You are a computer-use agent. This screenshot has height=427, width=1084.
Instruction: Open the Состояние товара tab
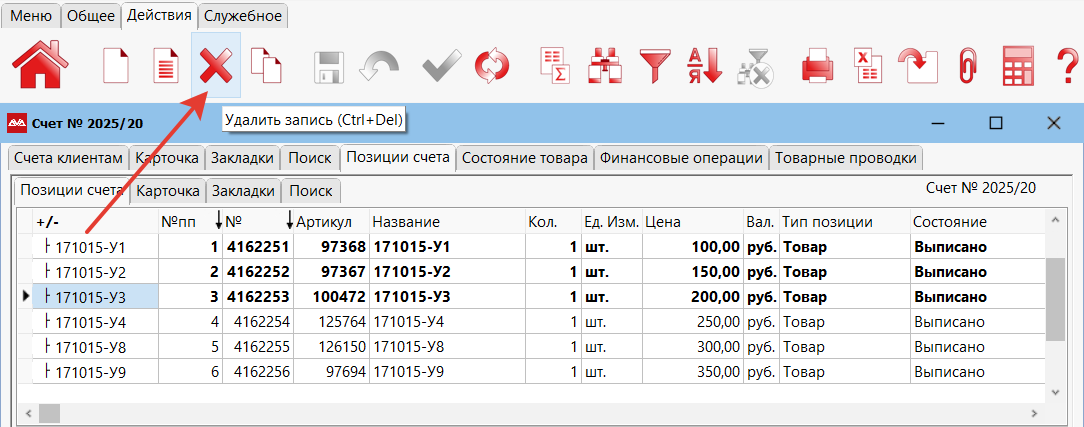click(525, 158)
